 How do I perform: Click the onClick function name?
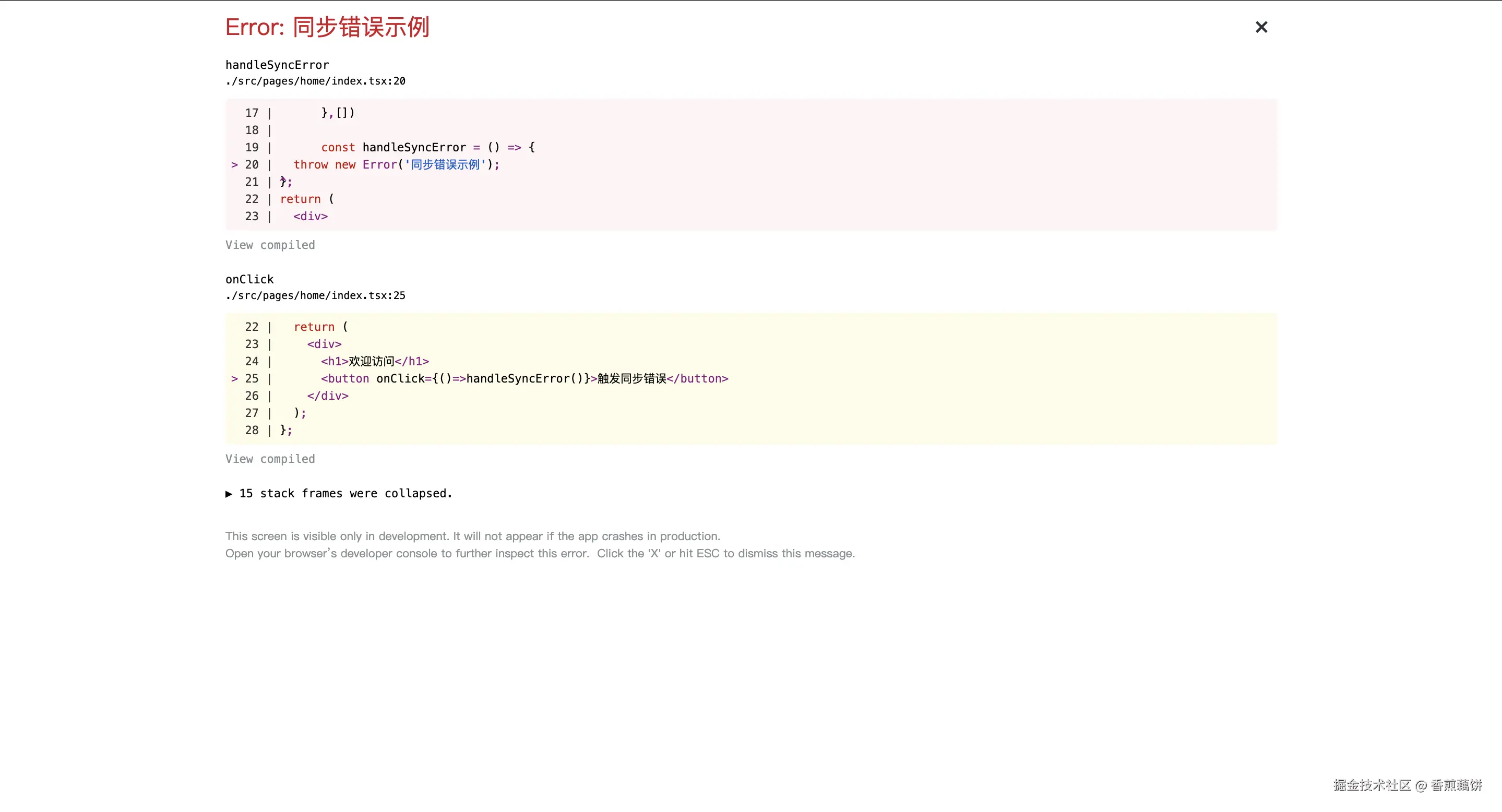249,279
